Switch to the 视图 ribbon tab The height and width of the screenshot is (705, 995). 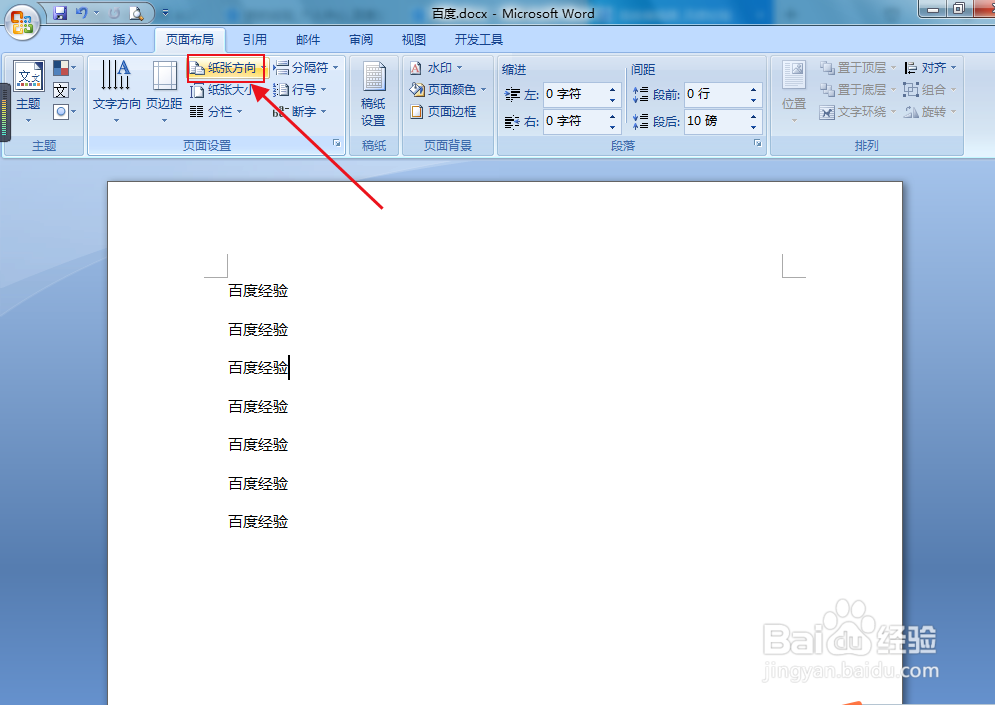(x=413, y=39)
